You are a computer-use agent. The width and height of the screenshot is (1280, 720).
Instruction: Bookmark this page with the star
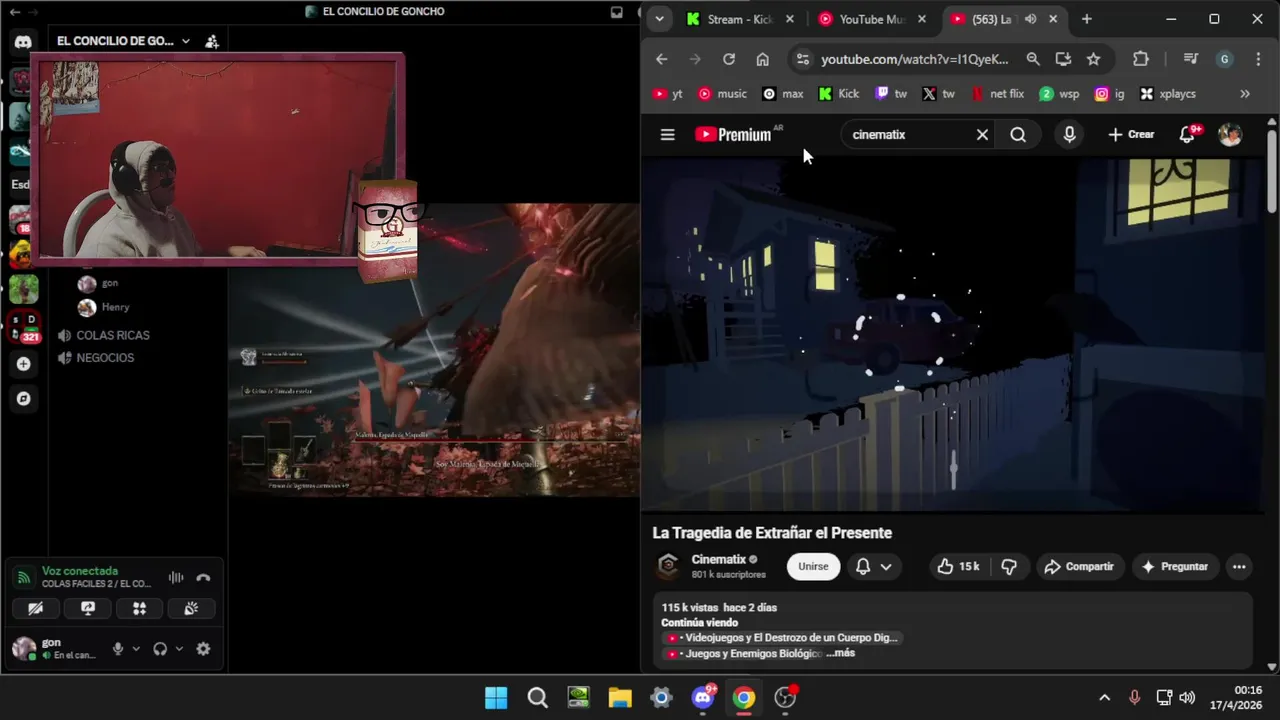click(1093, 59)
